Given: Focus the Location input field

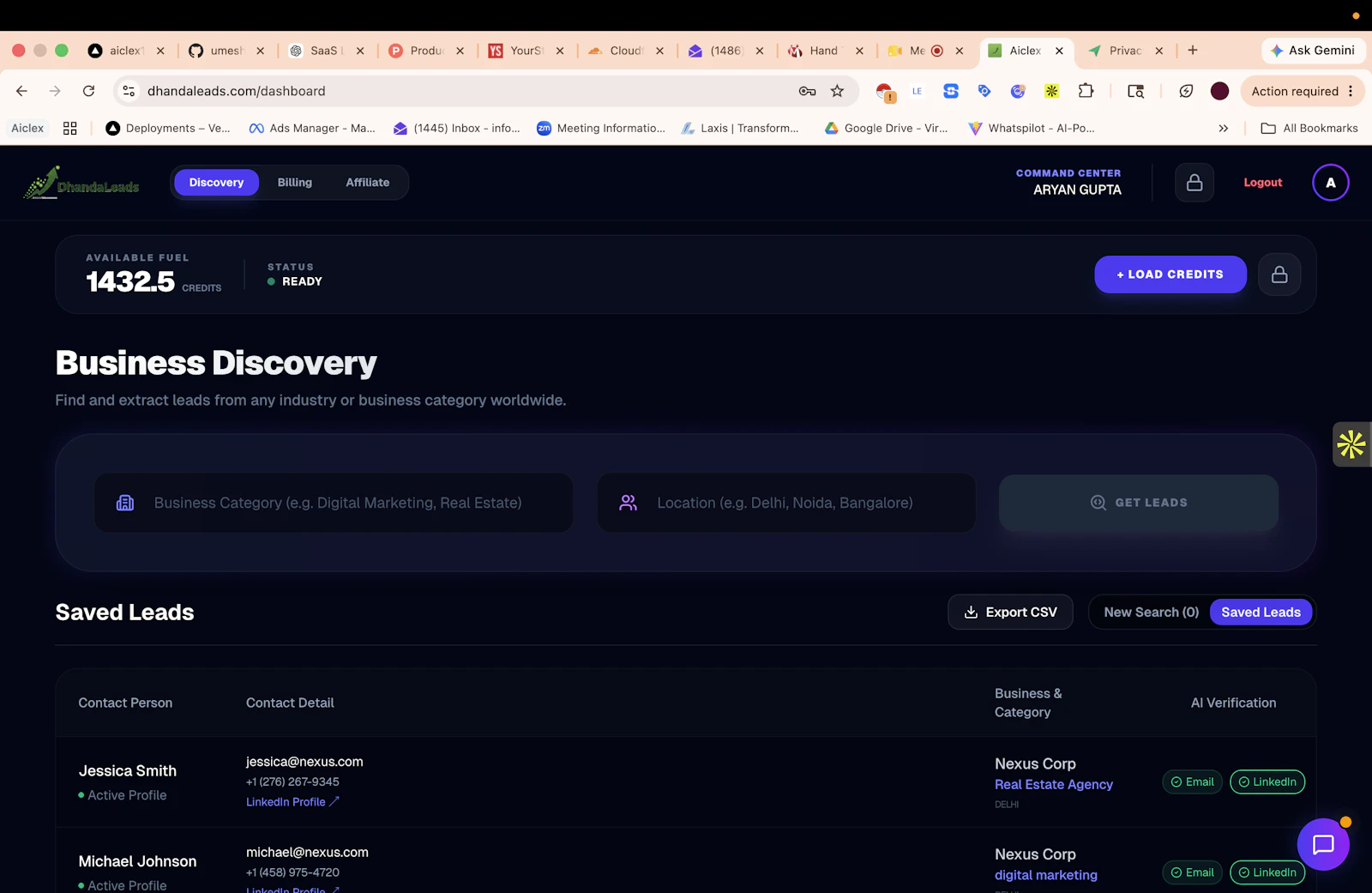Looking at the screenshot, I should pos(786,503).
